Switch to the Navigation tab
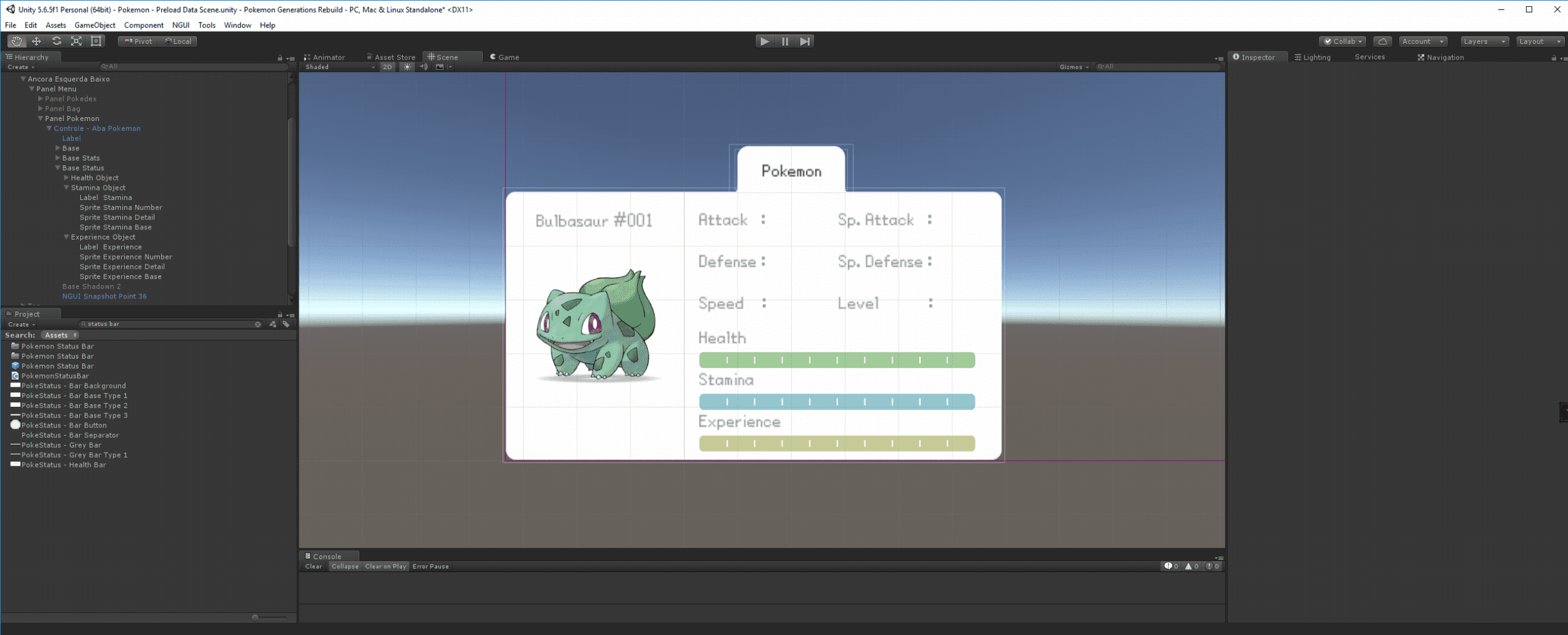 click(x=1440, y=57)
